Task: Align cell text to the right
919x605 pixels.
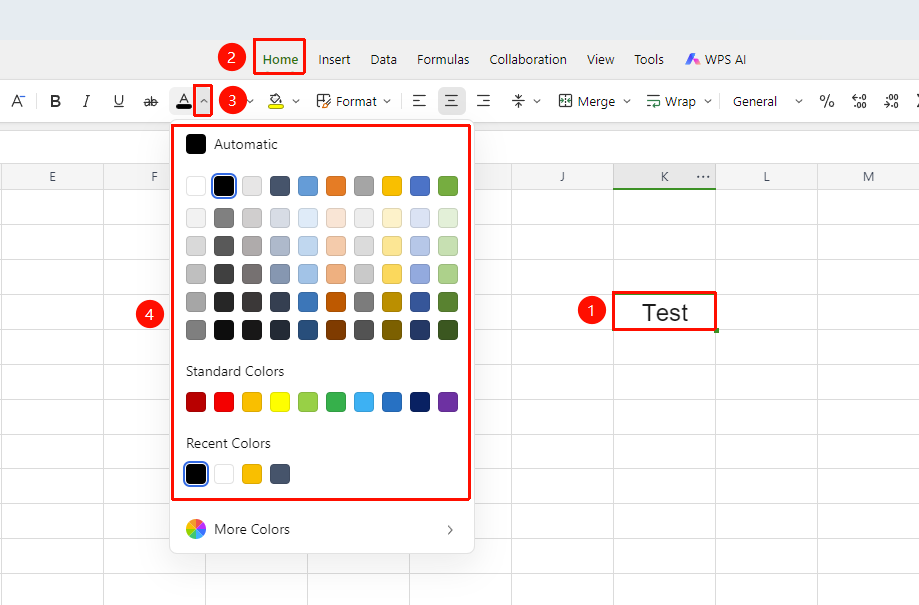Action: point(484,101)
